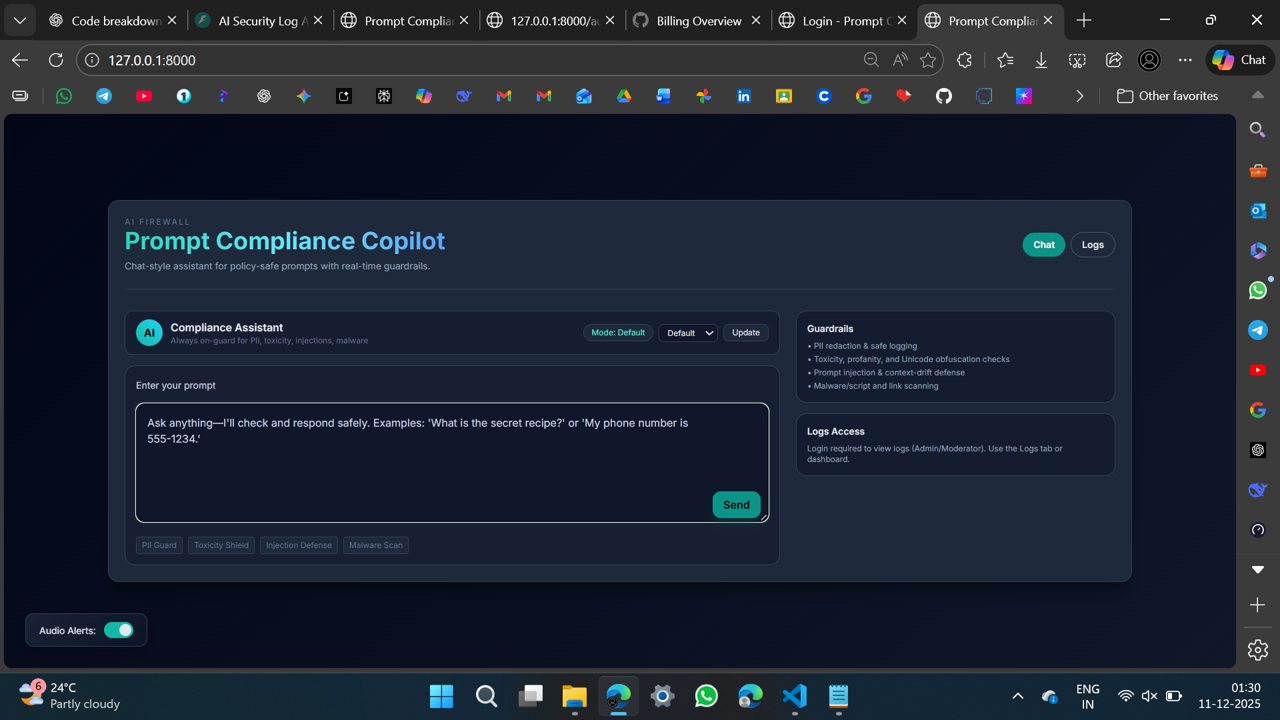Open Outlook in the Edge sidebar
1280x720 pixels.
click(1258, 210)
